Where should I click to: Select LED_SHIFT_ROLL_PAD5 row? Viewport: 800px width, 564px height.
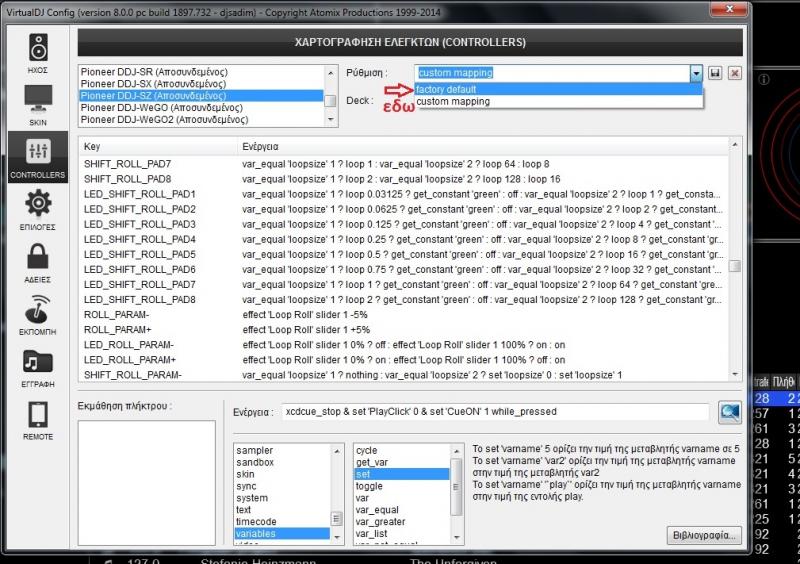tap(403, 254)
